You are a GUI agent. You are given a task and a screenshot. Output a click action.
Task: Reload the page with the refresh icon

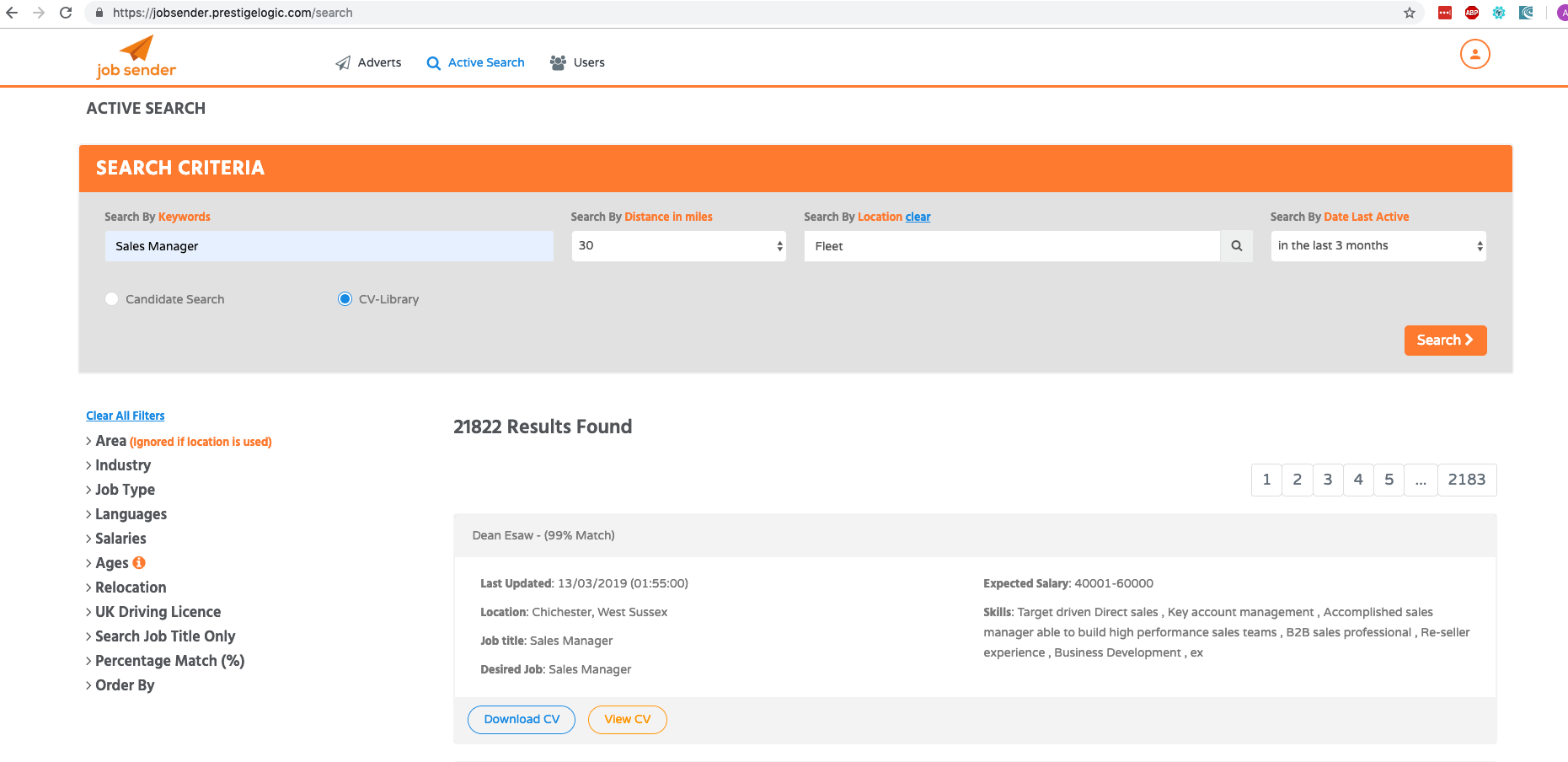[x=66, y=13]
